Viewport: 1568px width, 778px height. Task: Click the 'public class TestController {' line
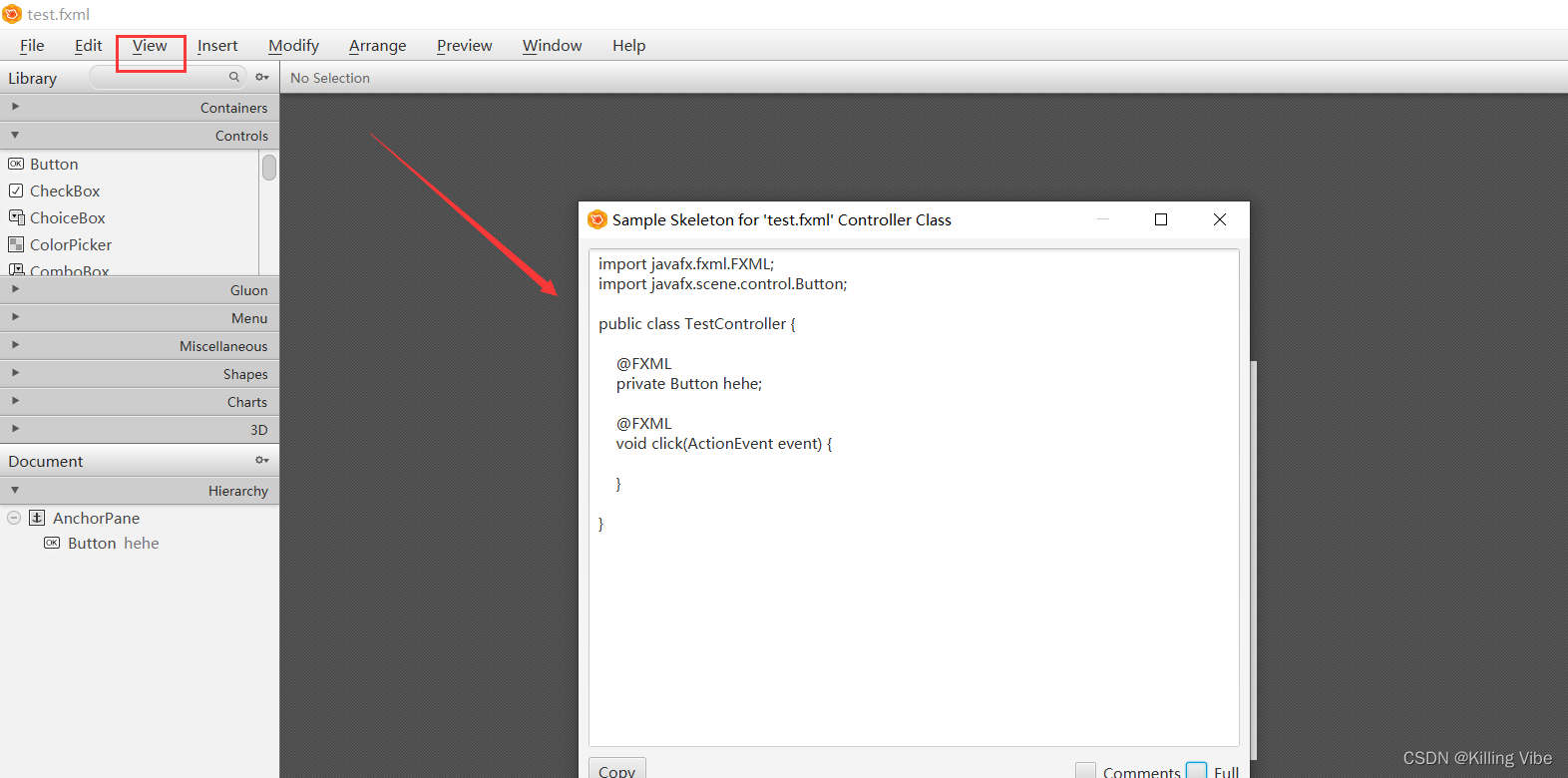pyautogui.click(x=697, y=323)
